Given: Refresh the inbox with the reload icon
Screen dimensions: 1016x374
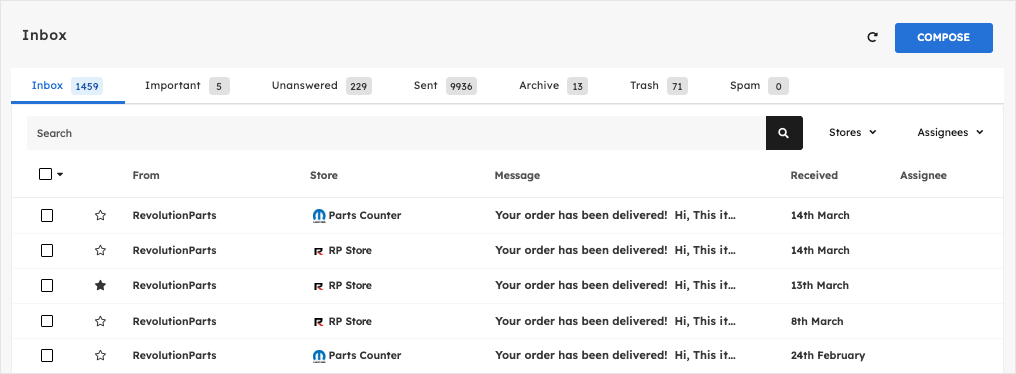Looking at the screenshot, I should point(872,38).
